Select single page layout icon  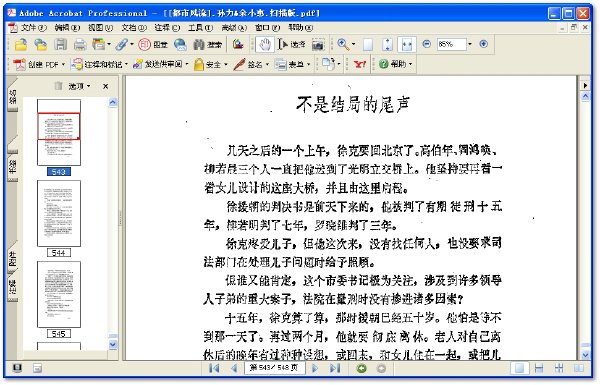520,368
